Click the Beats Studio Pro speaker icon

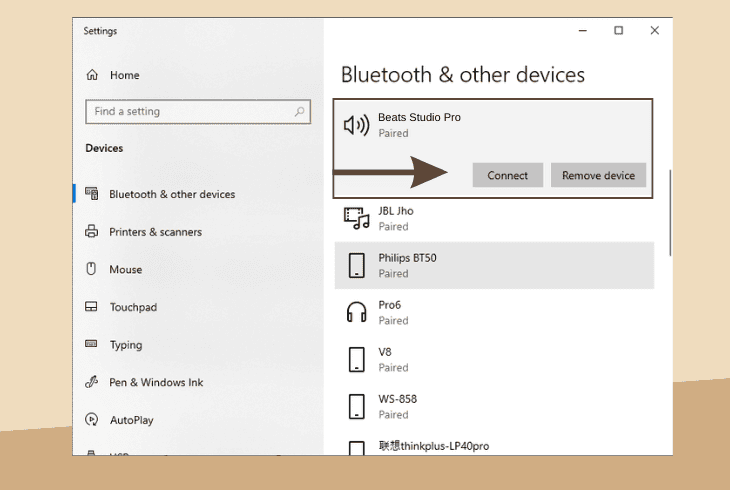357,125
